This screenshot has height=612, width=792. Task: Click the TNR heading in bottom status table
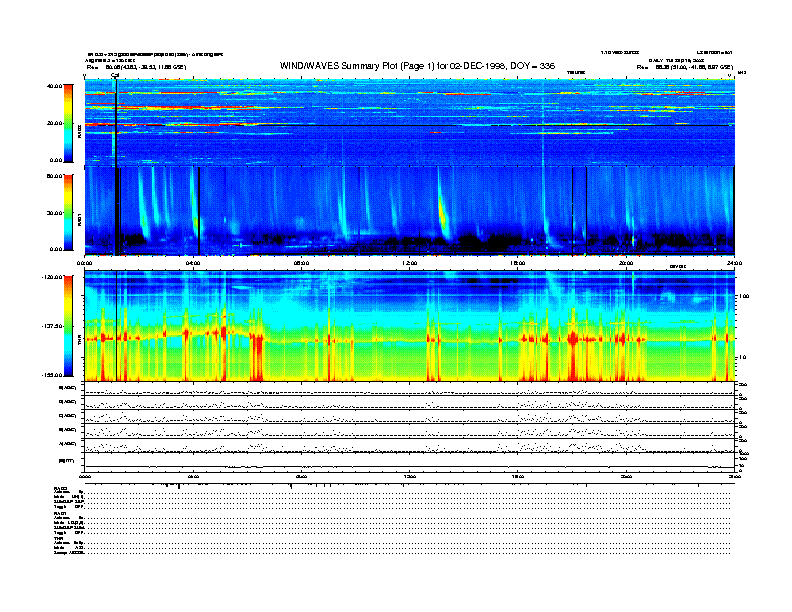59,538
